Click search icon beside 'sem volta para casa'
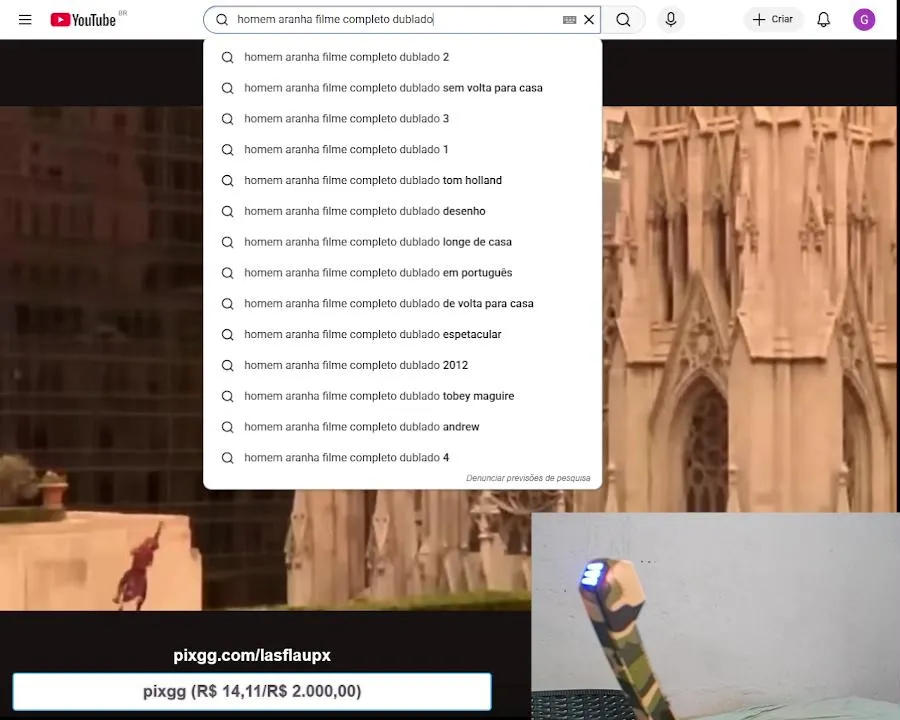 point(228,88)
